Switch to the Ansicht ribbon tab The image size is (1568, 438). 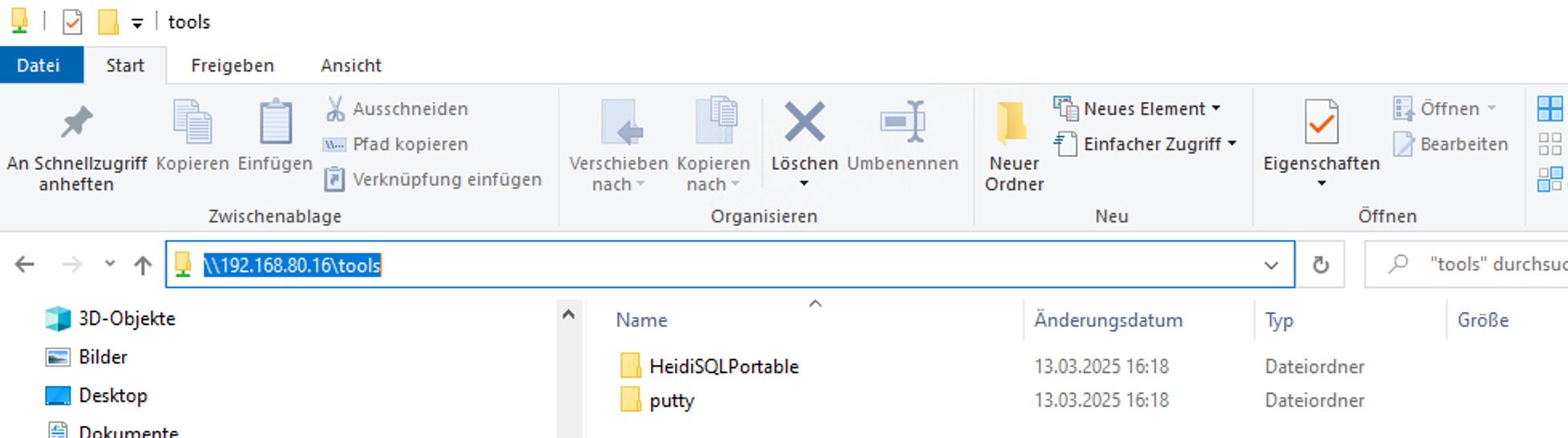click(x=351, y=66)
